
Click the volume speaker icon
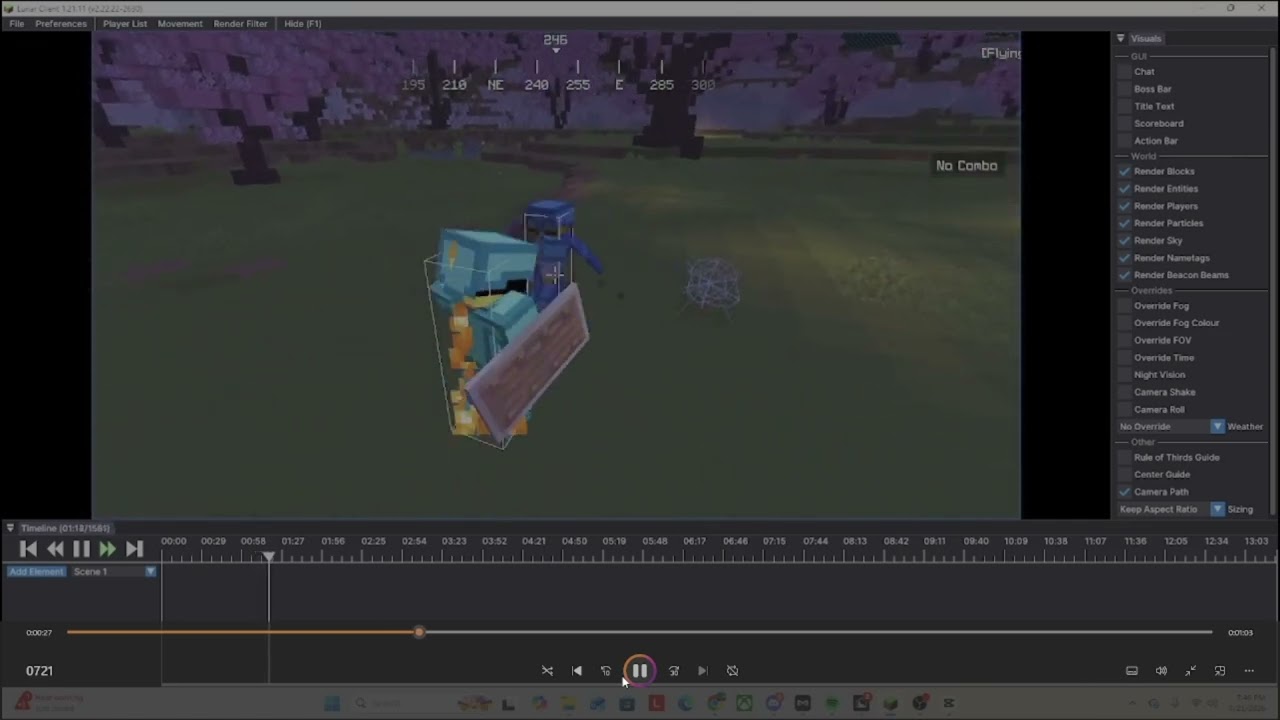coord(1161,671)
